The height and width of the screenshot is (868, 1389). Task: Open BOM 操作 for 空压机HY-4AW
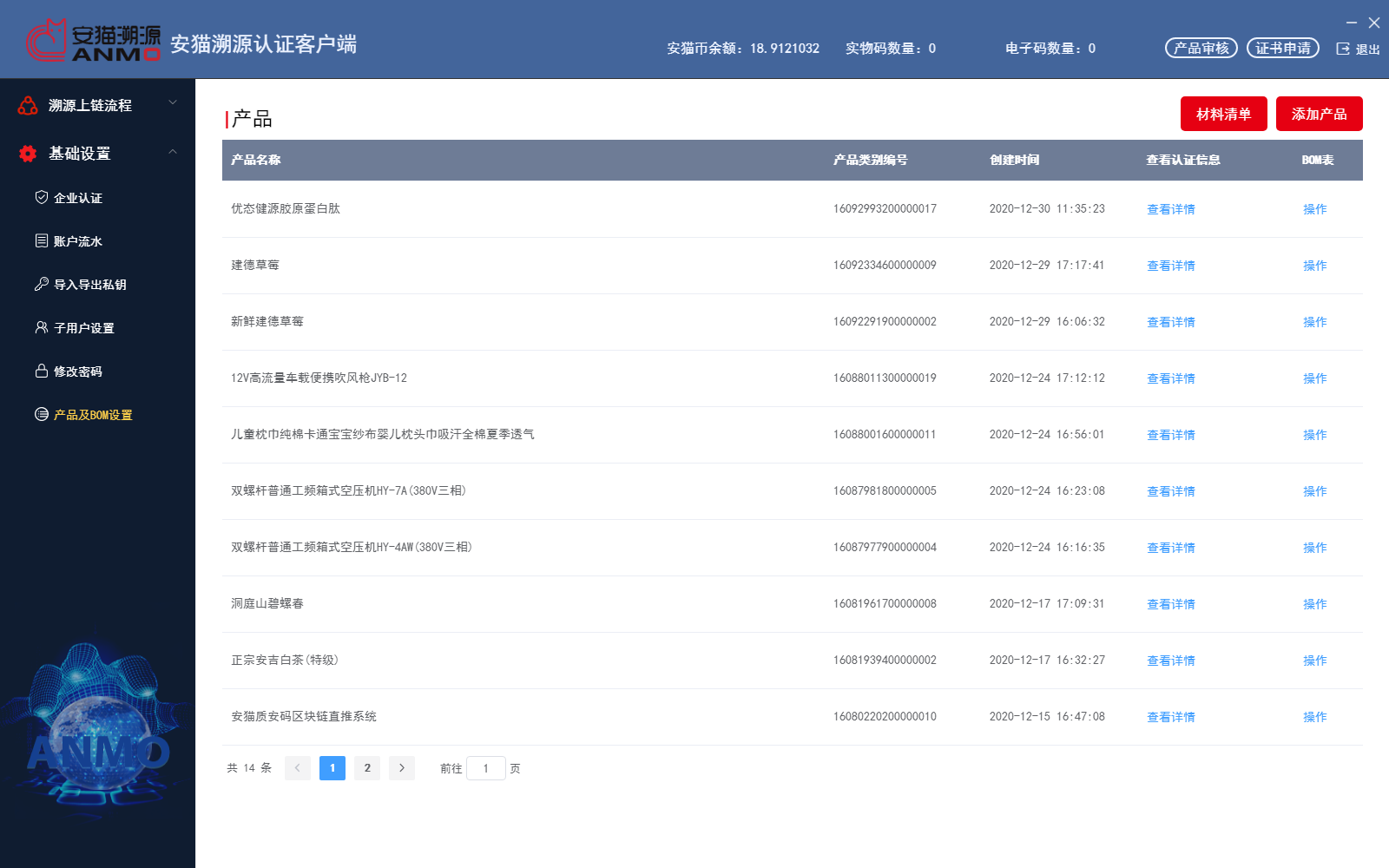[x=1315, y=548]
